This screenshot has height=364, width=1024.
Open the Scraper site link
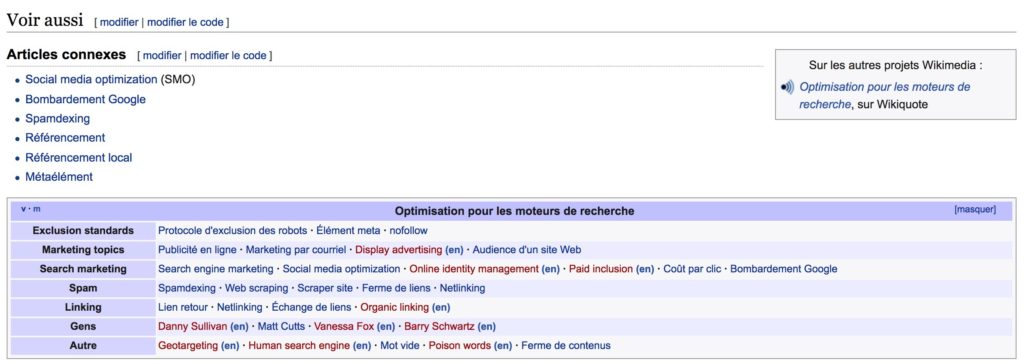(x=325, y=288)
